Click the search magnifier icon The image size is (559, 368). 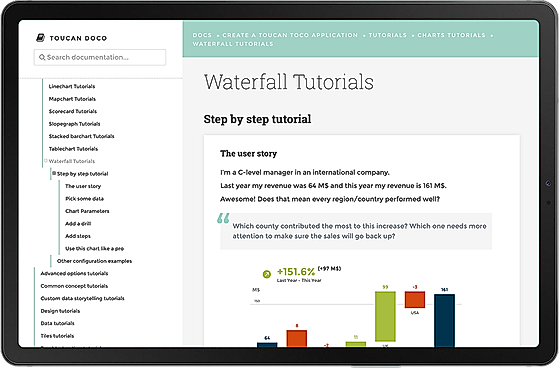pyautogui.click(x=42, y=57)
